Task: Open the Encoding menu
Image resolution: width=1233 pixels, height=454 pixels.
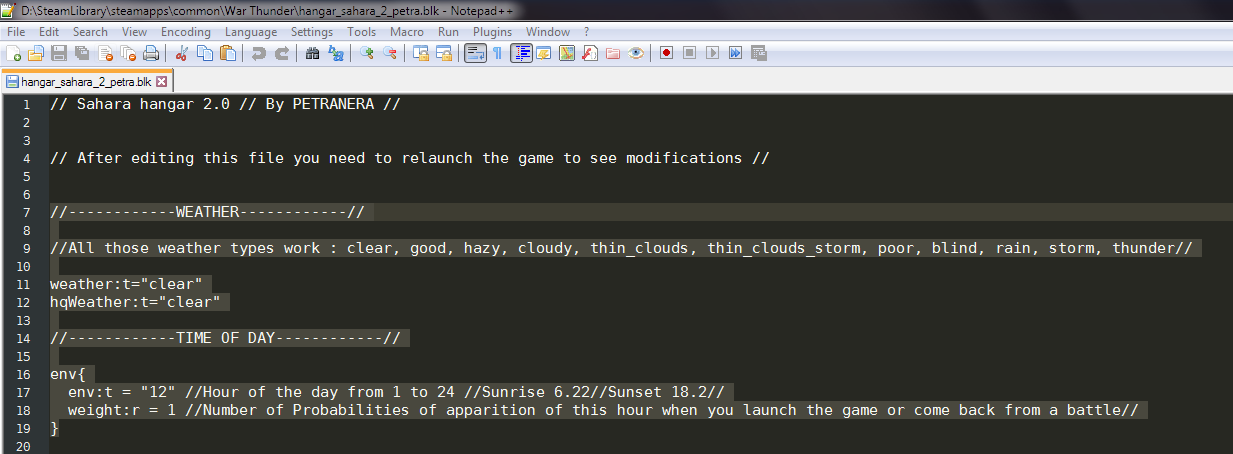Action: [x=186, y=32]
